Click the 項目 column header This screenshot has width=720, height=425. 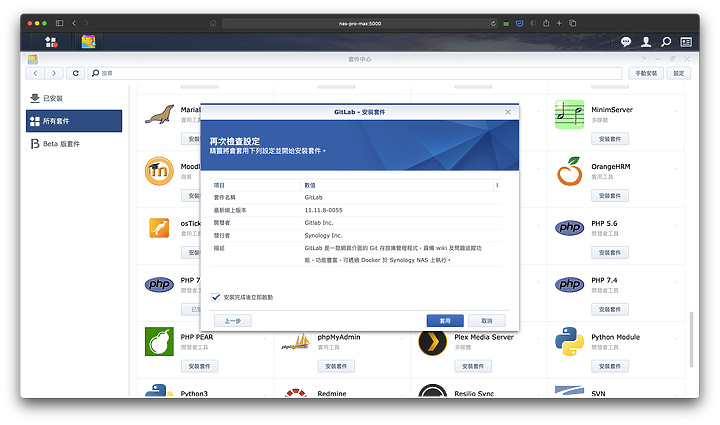coord(219,185)
